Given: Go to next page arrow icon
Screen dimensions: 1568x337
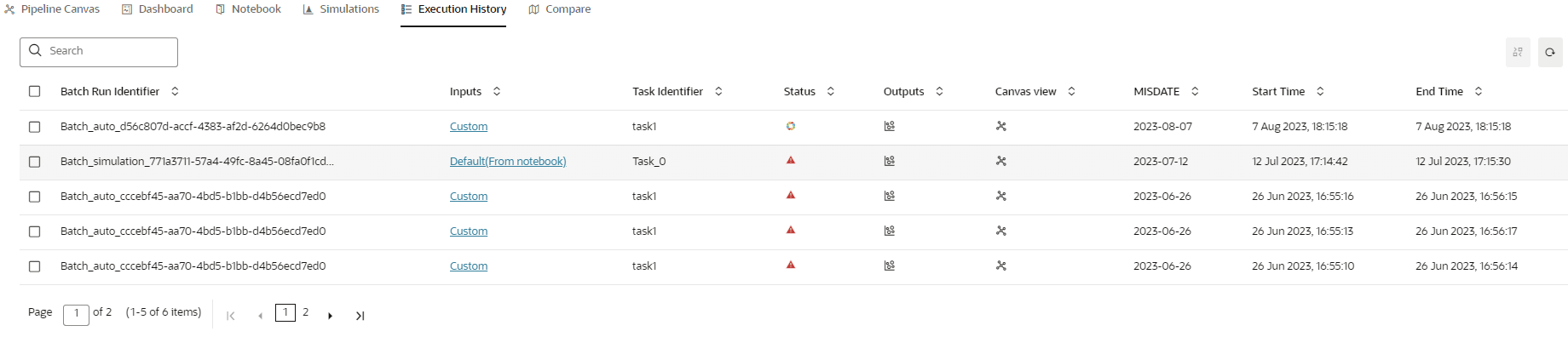Looking at the screenshot, I should coord(330,316).
